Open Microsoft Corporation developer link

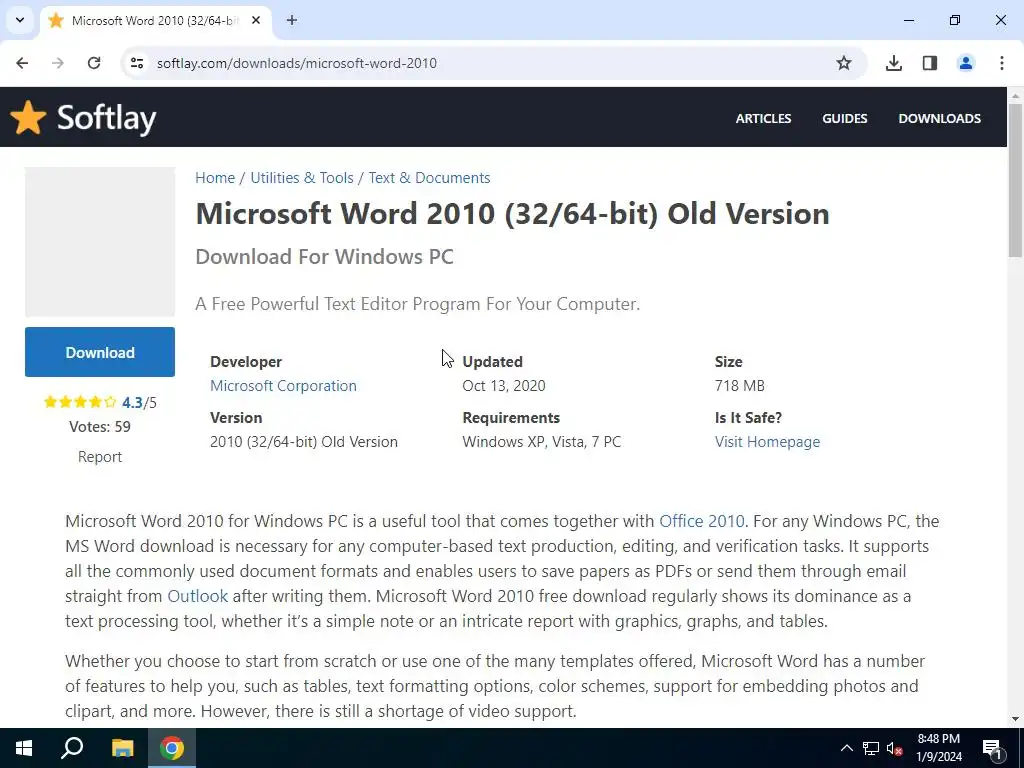click(x=283, y=385)
